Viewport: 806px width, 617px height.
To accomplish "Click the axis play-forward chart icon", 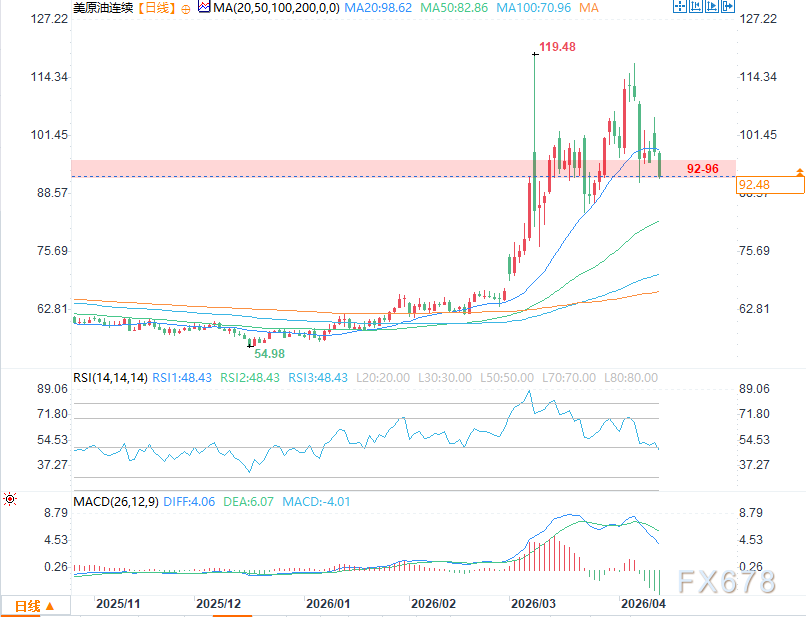I will [712, 6].
